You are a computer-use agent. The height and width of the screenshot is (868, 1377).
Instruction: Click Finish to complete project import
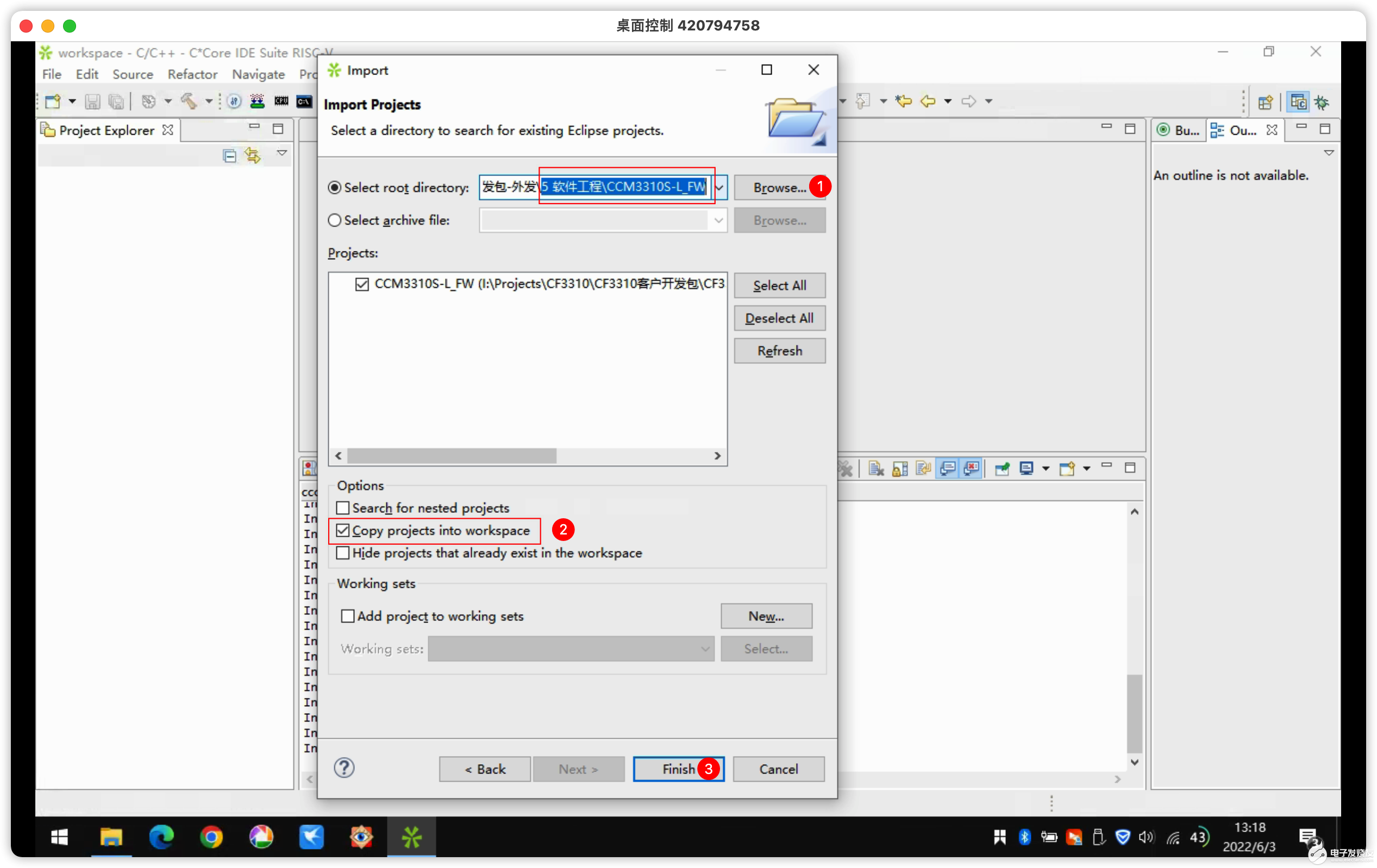tap(678, 768)
